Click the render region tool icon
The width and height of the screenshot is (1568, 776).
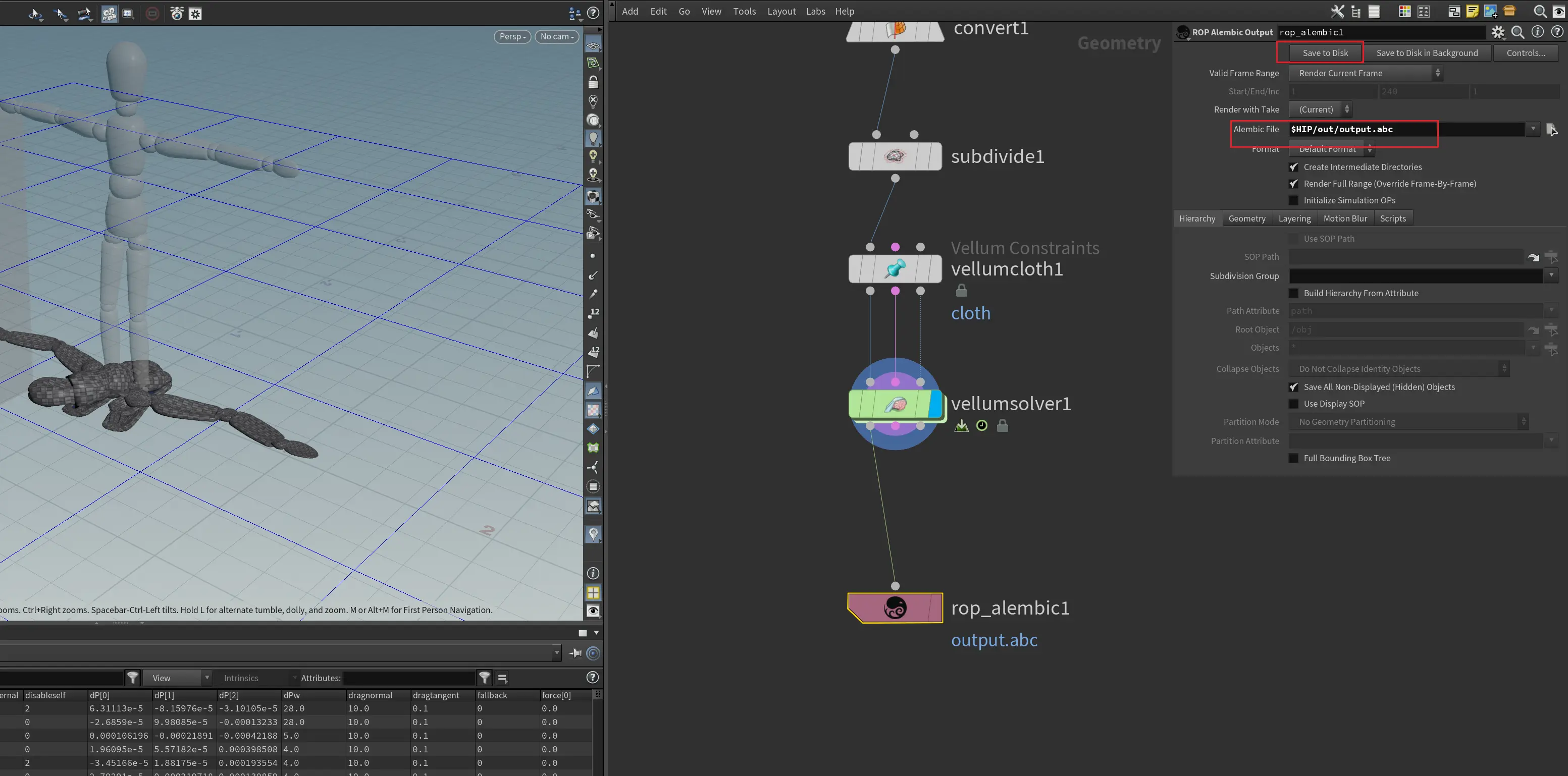tap(127, 14)
